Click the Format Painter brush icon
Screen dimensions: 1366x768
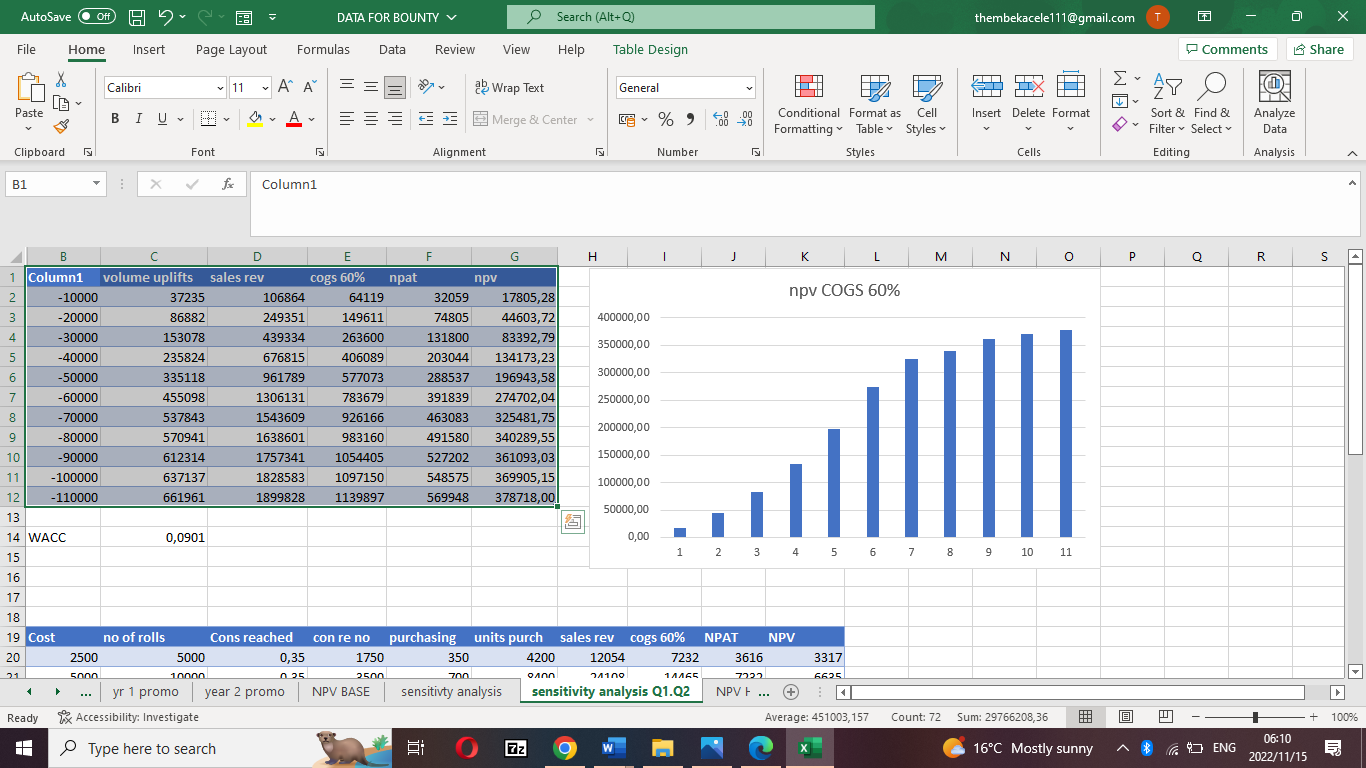point(61,127)
